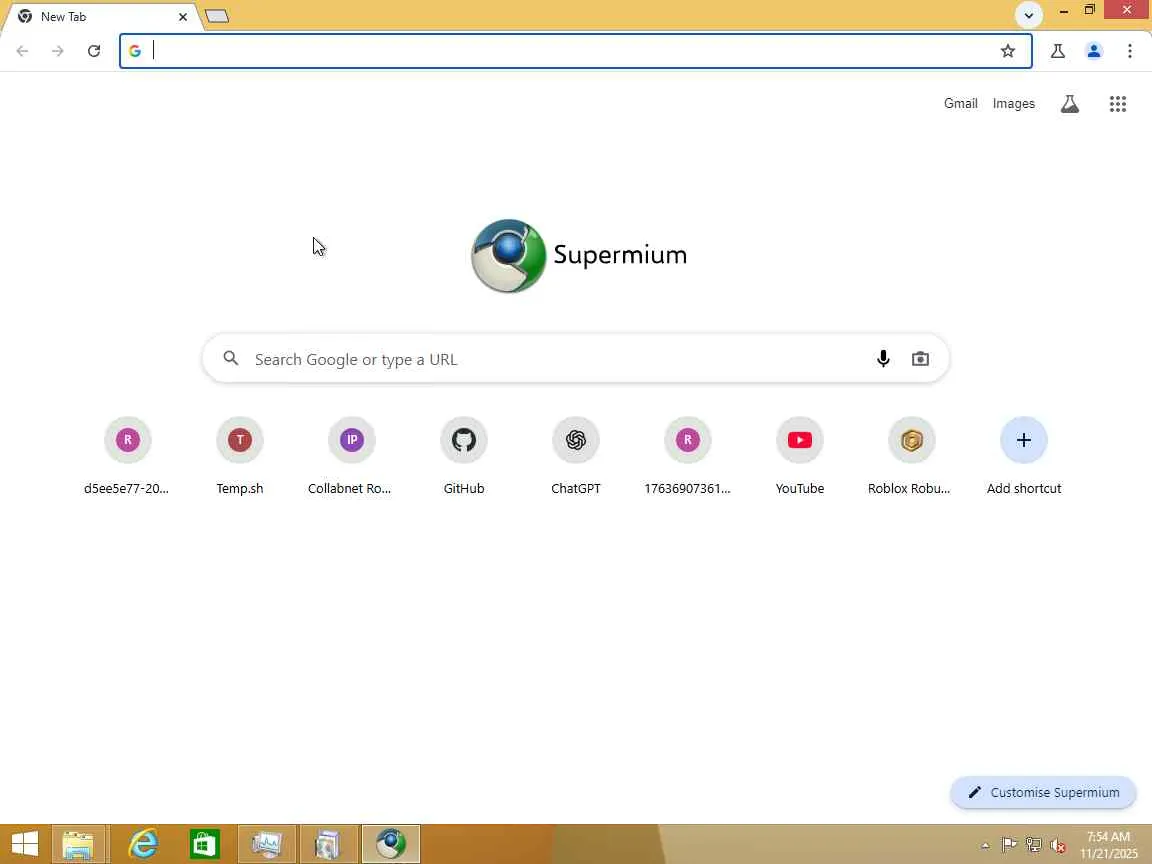Click the browser back arrow
The image size is (1152, 864).
22,51
